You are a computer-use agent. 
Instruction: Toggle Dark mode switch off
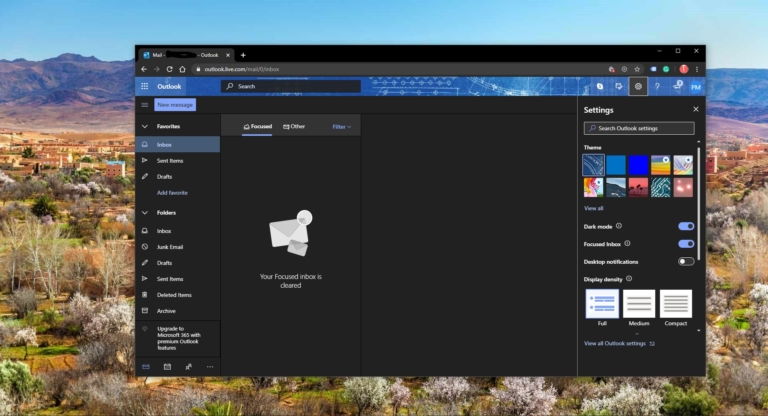click(x=686, y=226)
